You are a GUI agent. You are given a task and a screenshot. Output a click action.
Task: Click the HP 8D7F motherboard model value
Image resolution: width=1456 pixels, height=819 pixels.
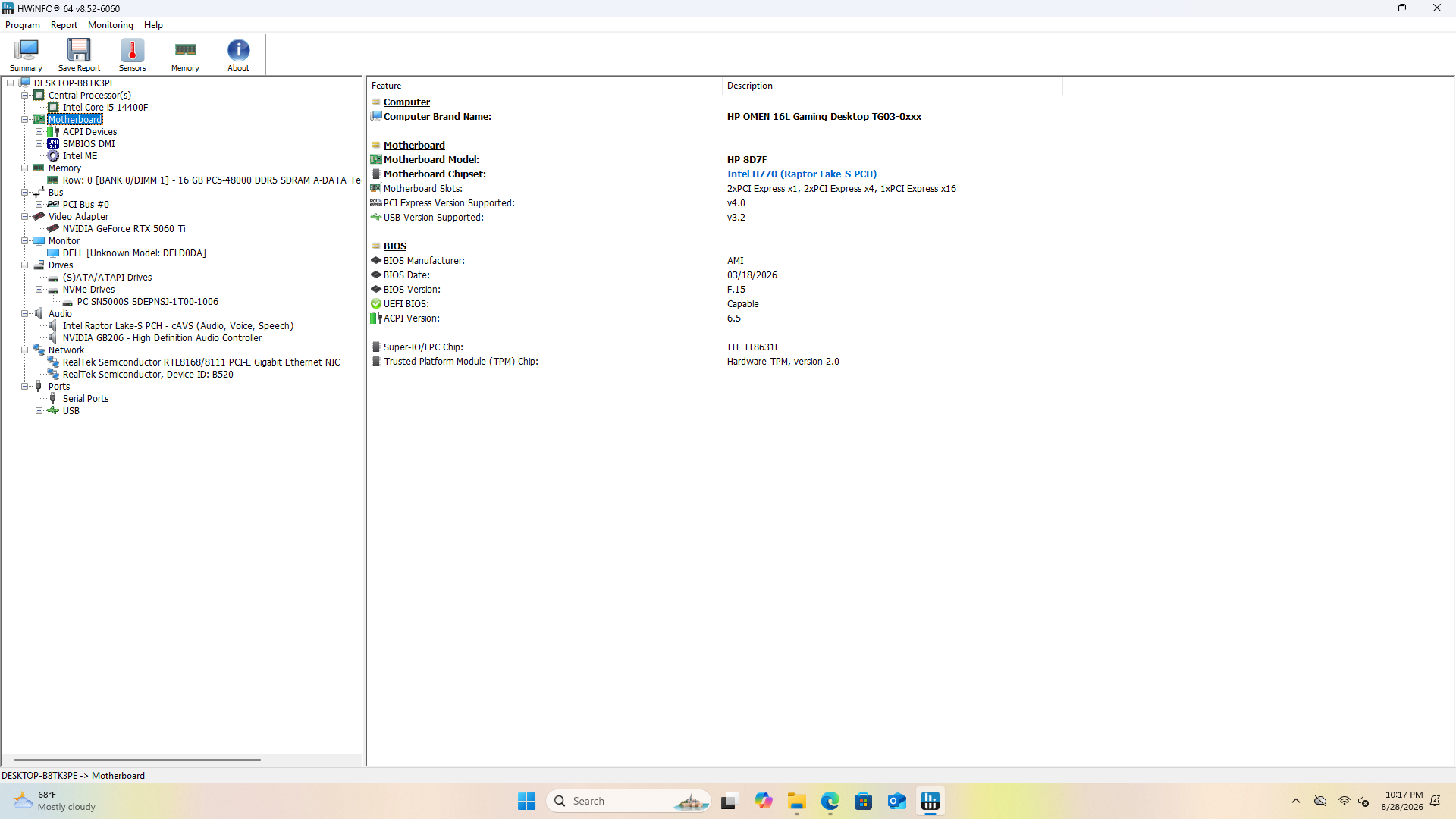tap(747, 160)
